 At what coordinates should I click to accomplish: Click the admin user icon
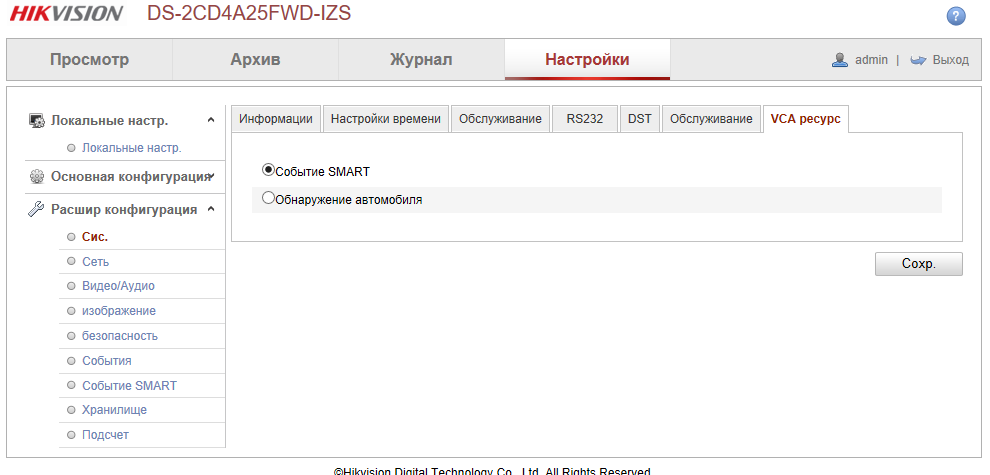[x=840, y=60]
